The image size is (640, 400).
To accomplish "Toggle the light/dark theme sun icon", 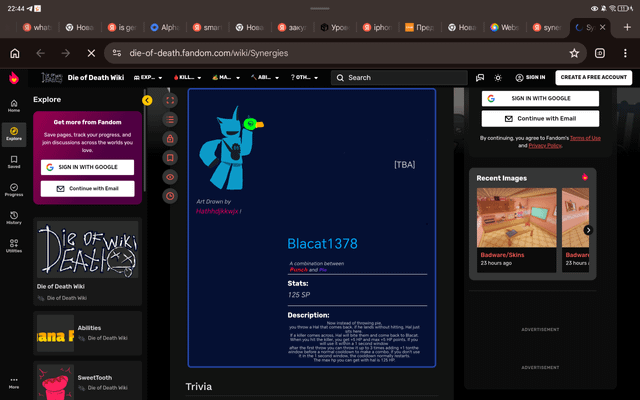I will tap(498, 78).
